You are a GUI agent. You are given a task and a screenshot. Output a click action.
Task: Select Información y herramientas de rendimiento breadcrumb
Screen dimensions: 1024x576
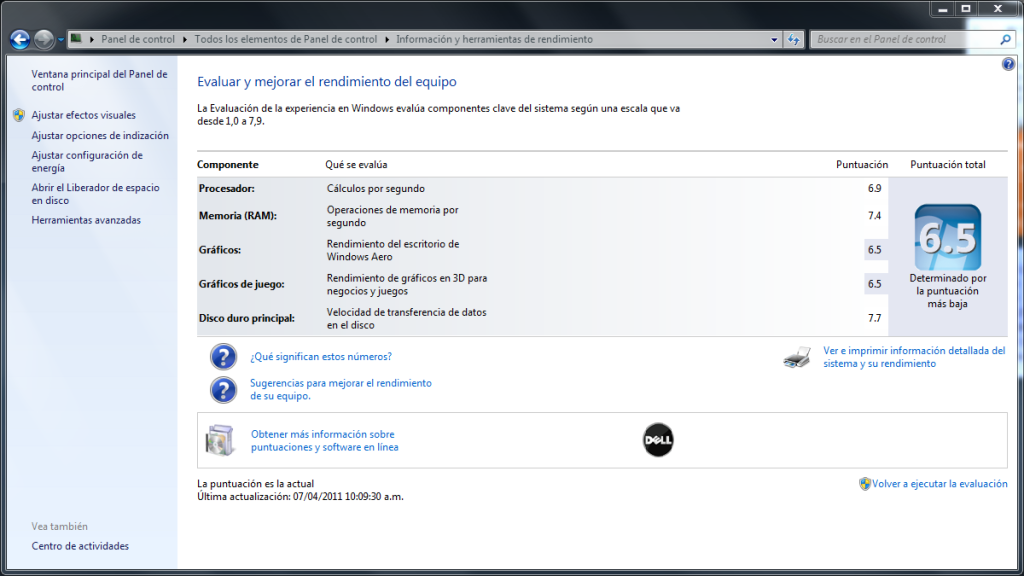[494, 39]
